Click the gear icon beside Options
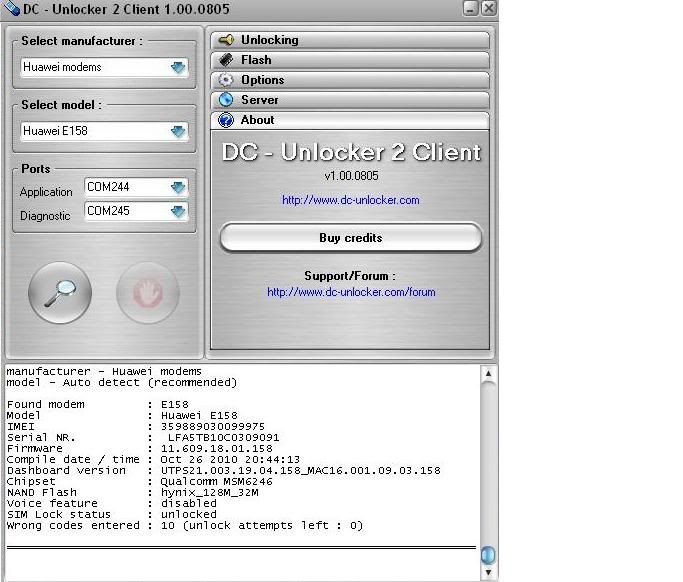The height and width of the screenshot is (582, 683). (226, 80)
